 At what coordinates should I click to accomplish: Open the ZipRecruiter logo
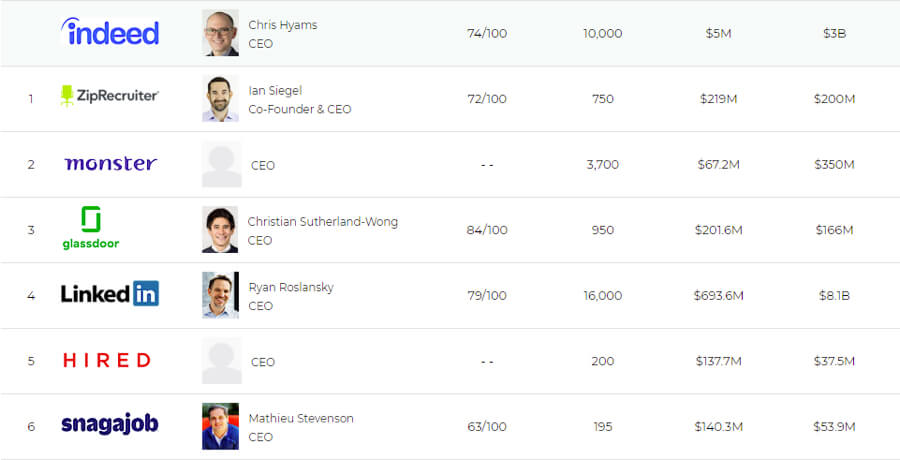click(x=110, y=96)
